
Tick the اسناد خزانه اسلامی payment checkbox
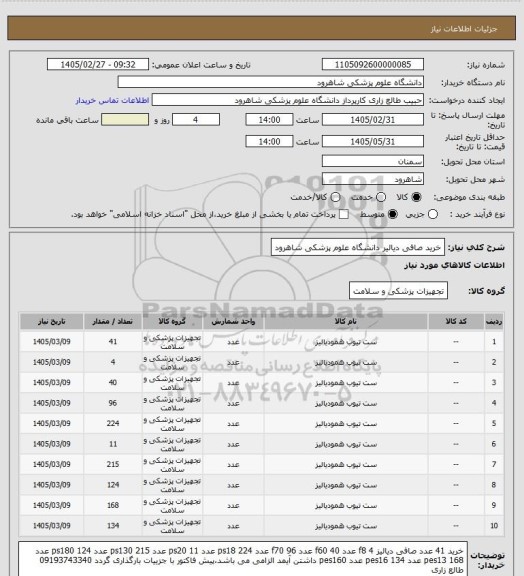pyautogui.click(x=344, y=214)
